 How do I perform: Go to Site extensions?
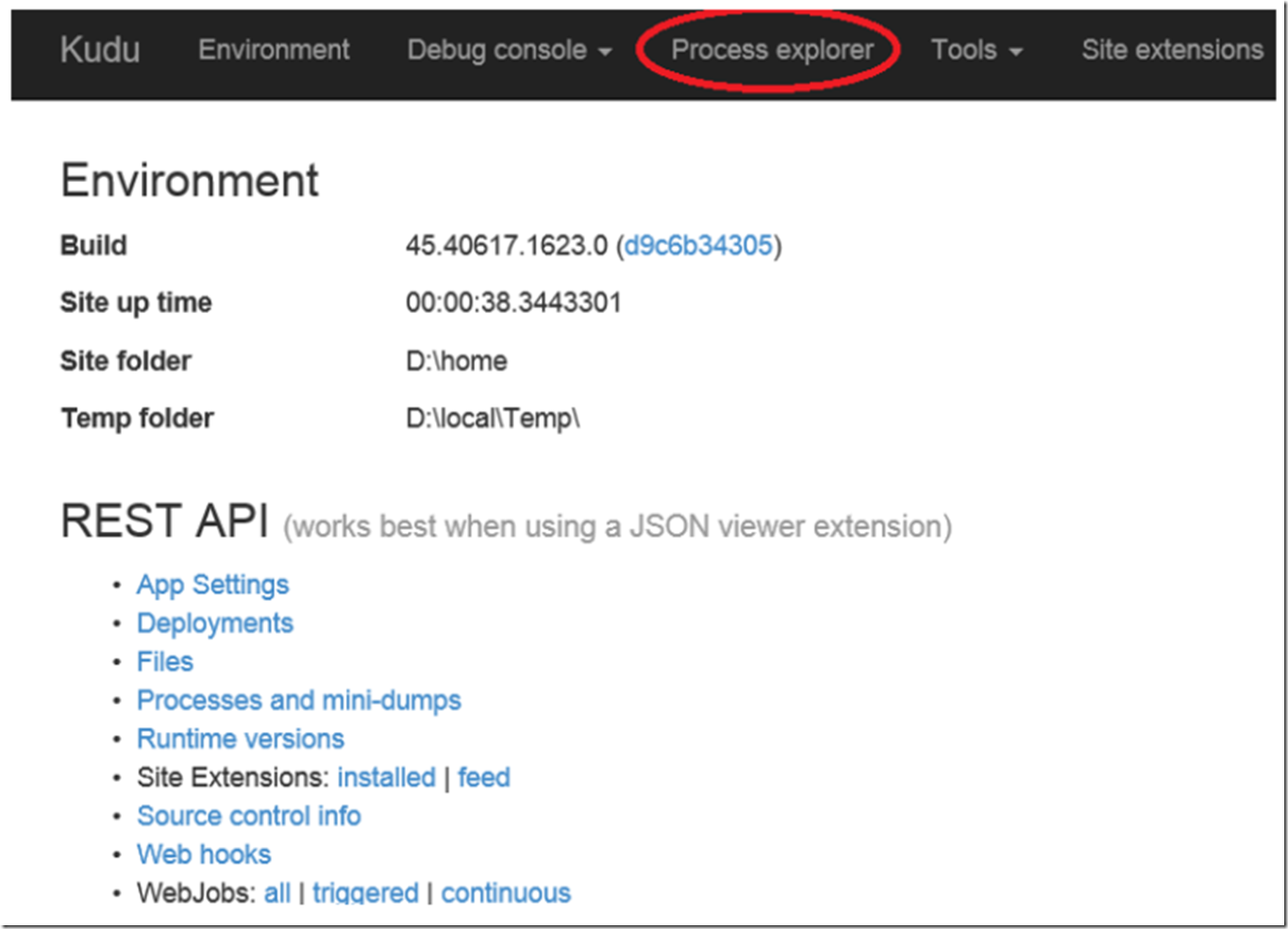pos(1172,50)
